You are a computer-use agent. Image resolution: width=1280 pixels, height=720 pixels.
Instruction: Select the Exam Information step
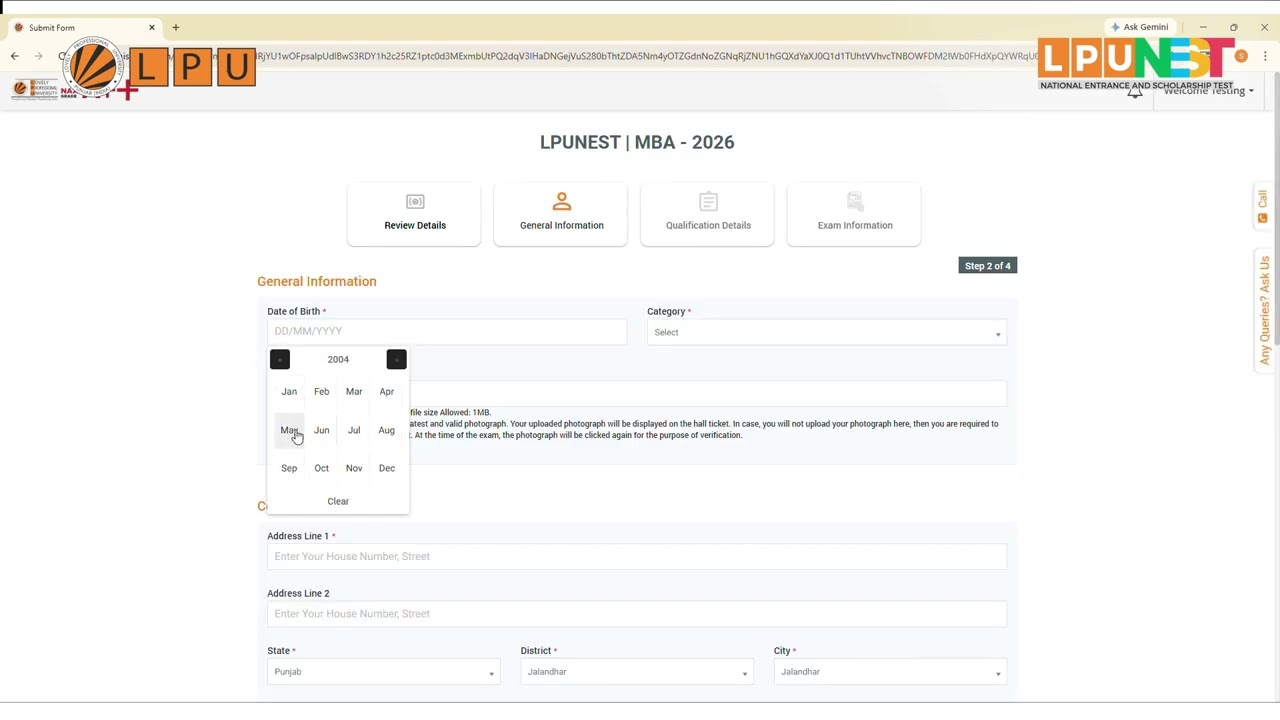pyautogui.click(x=854, y=214)
